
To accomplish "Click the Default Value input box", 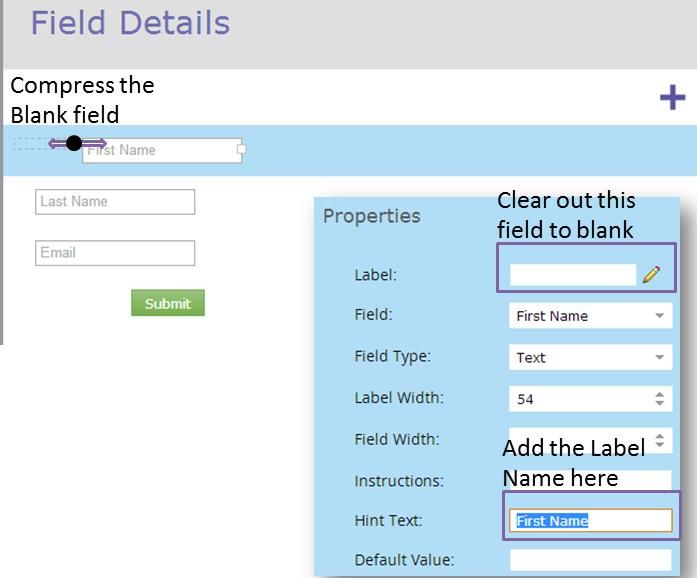I will [x=590, y=560].
